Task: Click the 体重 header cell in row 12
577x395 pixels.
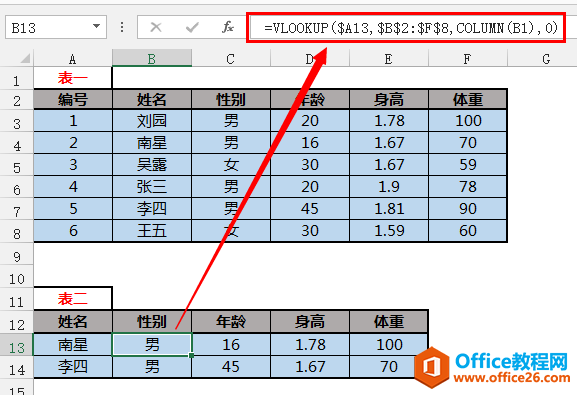Action: [389, 322]
